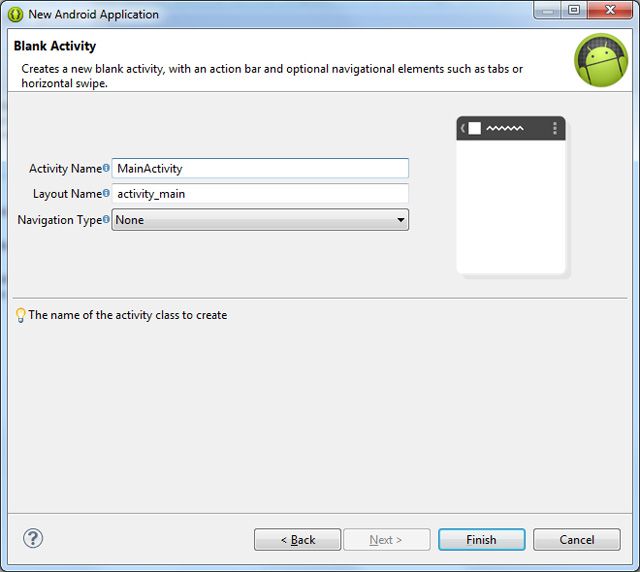Click the info icon beside Layout Name
This screenshot has width=640, height=572.
106,193
